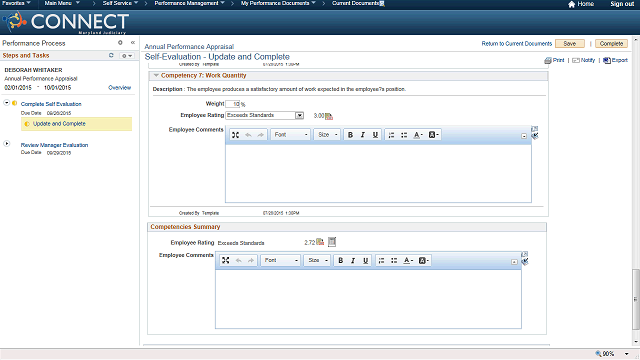Image resolution: width=640 pixels, height=360 pixels.
Task: Refresh the Steps and Tasks panel
Action: pos(111,55)
